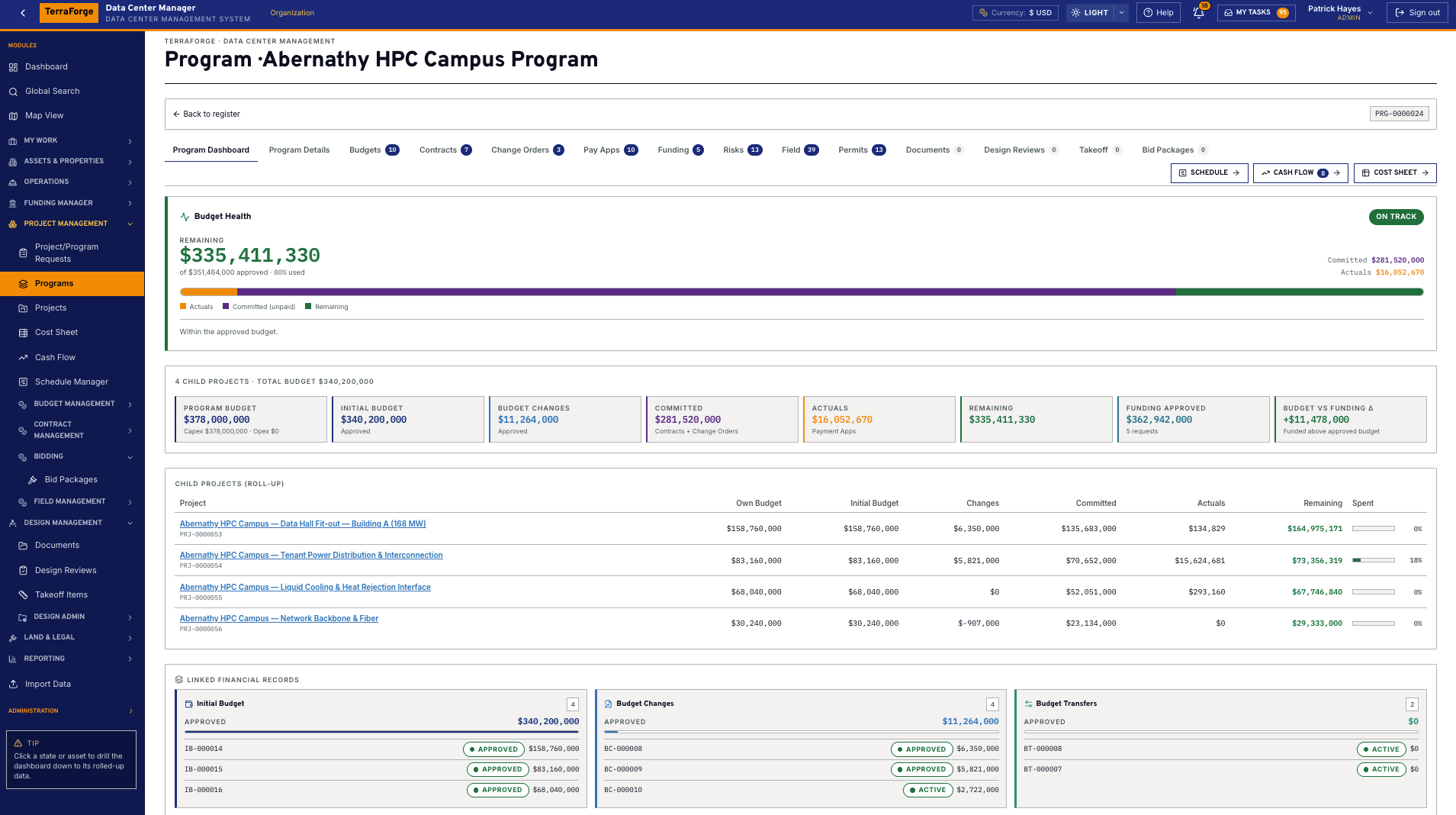The height and width of the screenshot is (815, 1456).
Task: Click the Sign out button
Action: click(1416, 13)
